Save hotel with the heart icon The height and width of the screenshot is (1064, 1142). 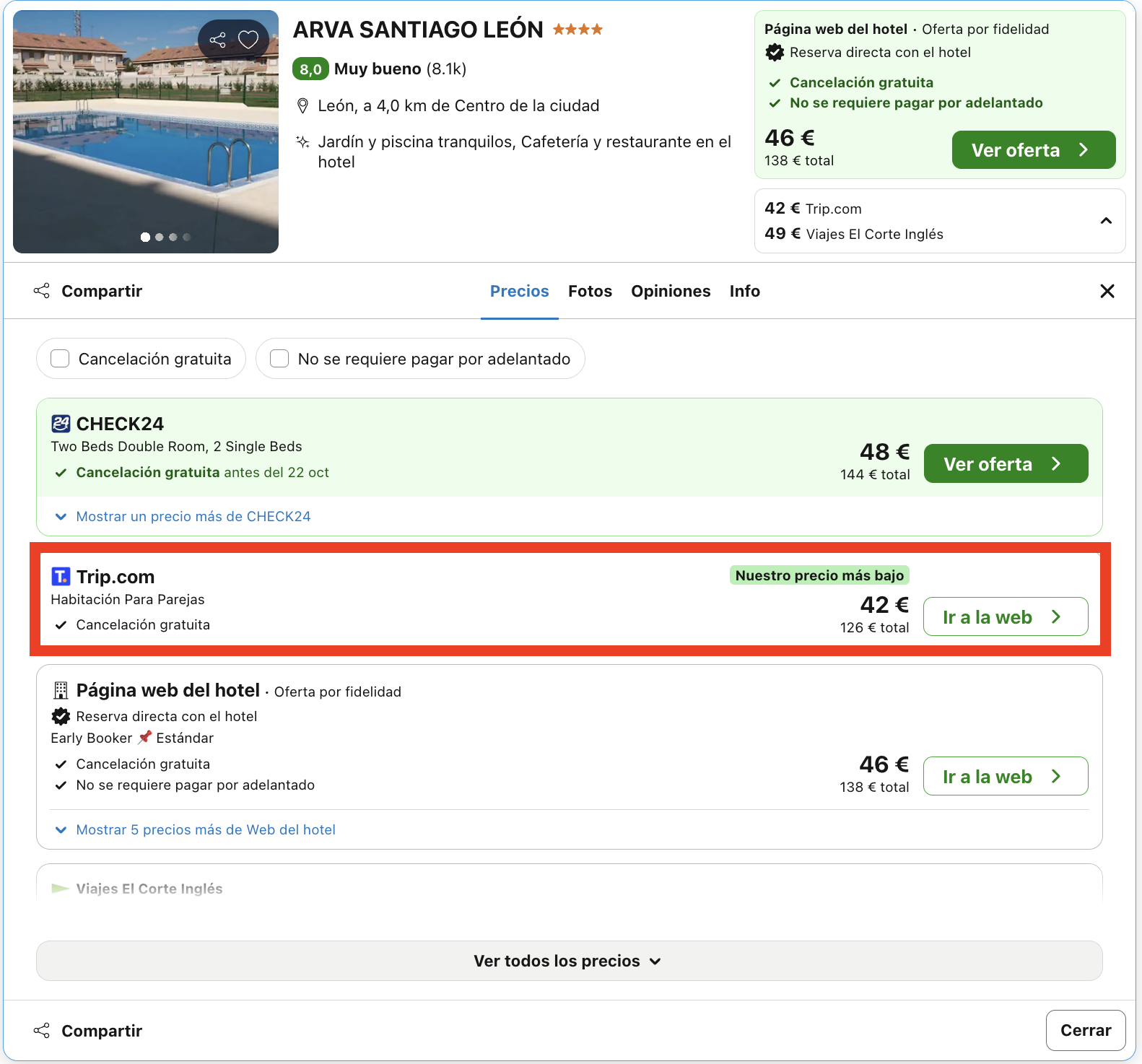[248, 40]
